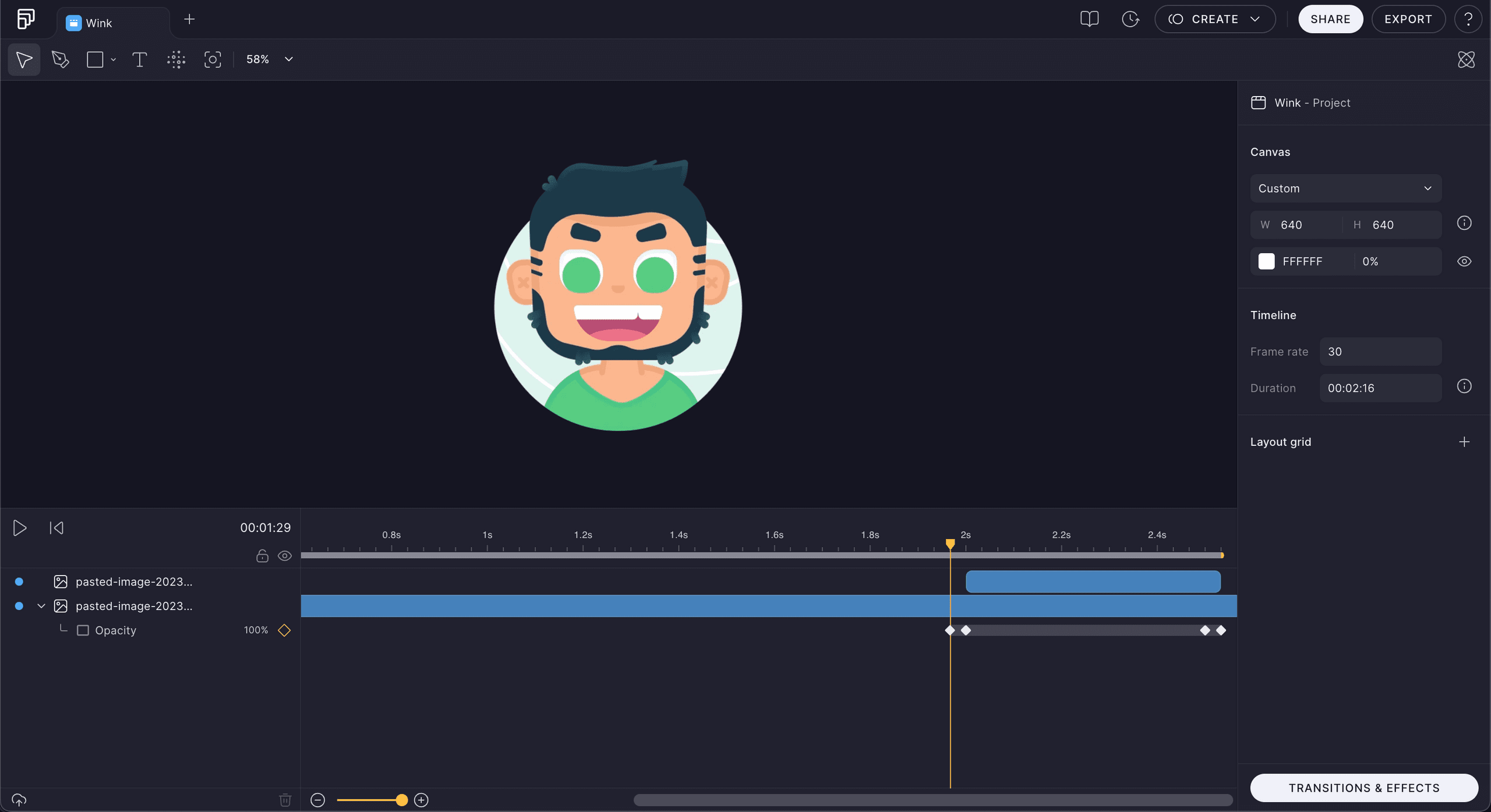Check the Opacity property checkbox

click(x=82, y=630)
